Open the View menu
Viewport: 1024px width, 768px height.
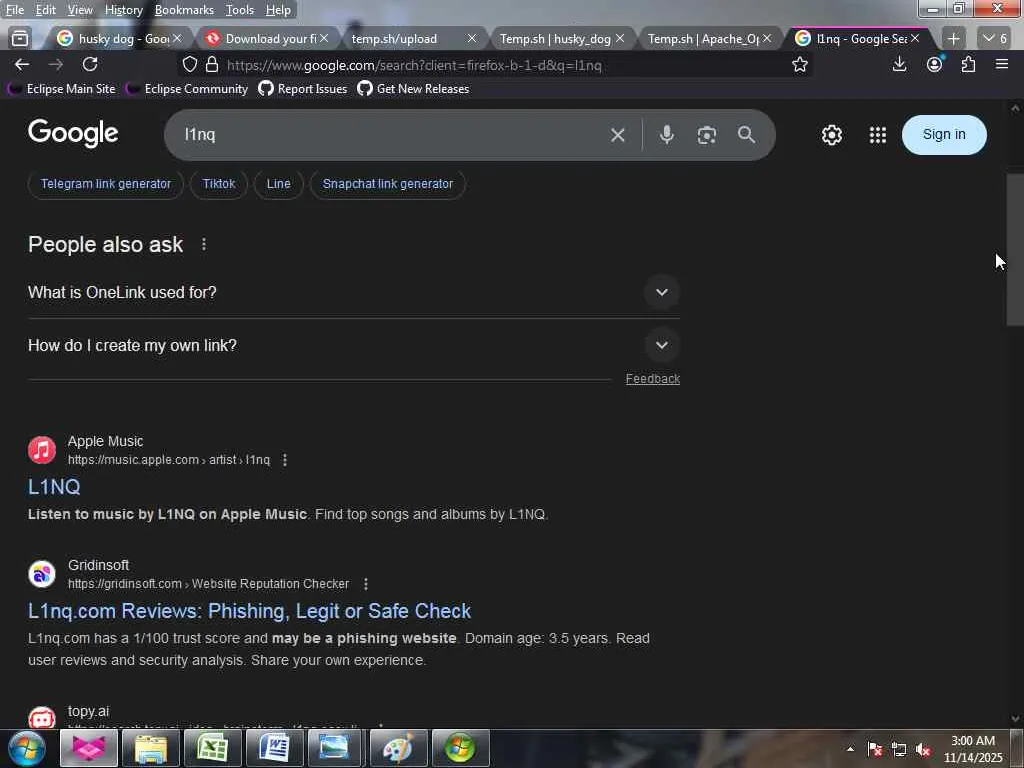tap(80, 10)
